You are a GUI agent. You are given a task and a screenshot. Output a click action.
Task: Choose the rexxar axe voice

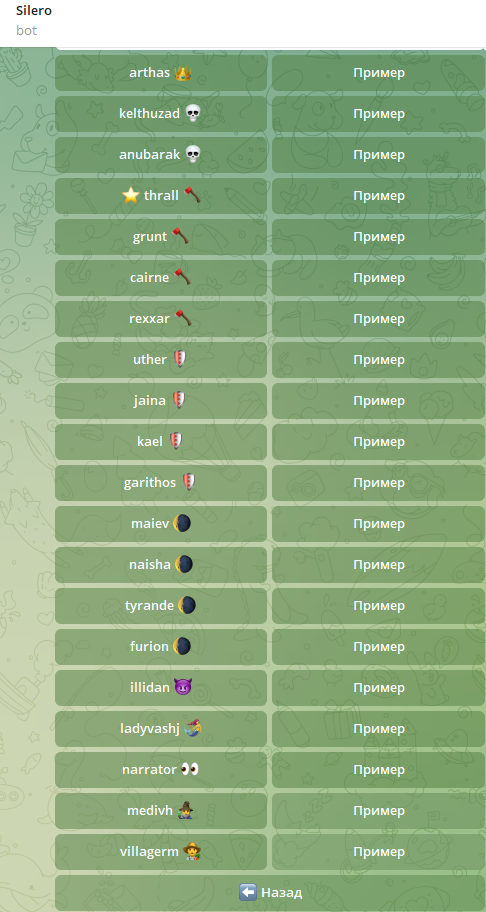pyautogui.click(x=161, y=319)
